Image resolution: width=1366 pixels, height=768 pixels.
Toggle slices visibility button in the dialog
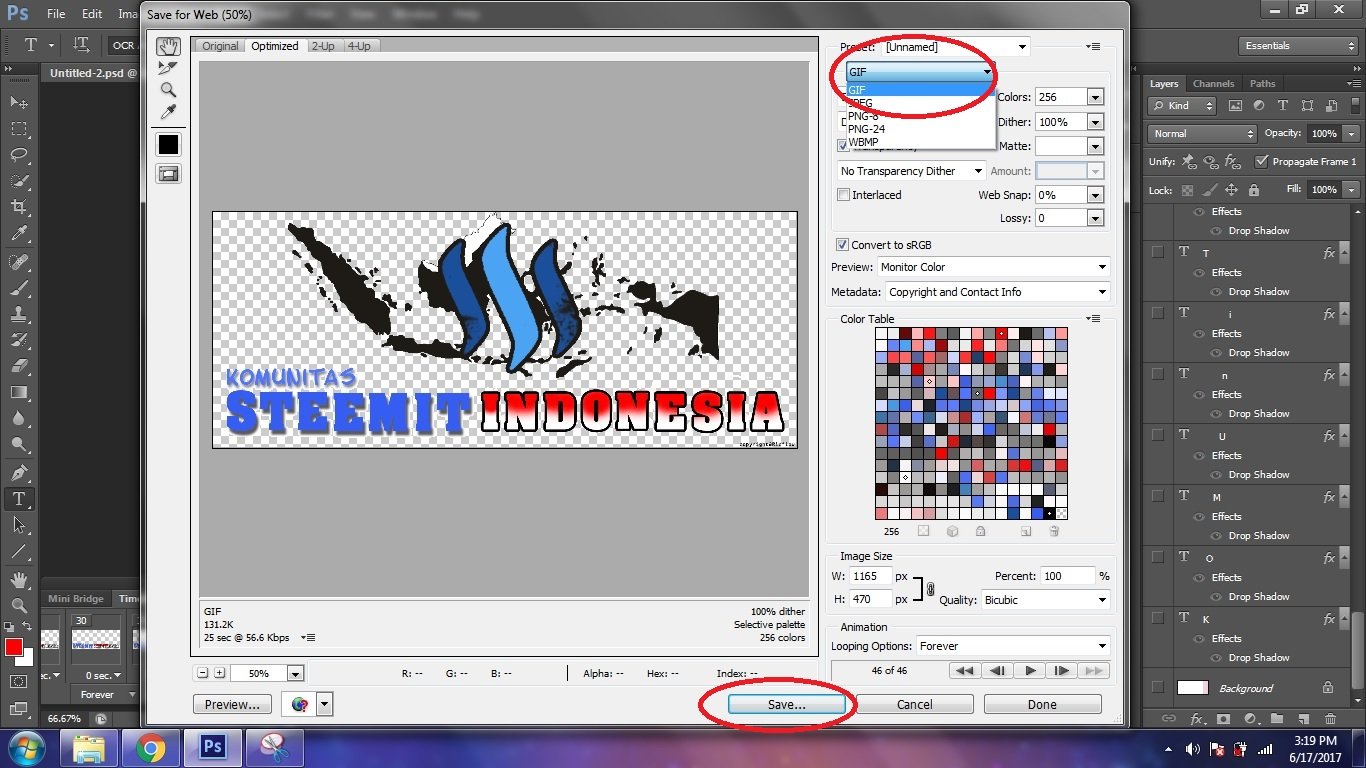[168, 174]
